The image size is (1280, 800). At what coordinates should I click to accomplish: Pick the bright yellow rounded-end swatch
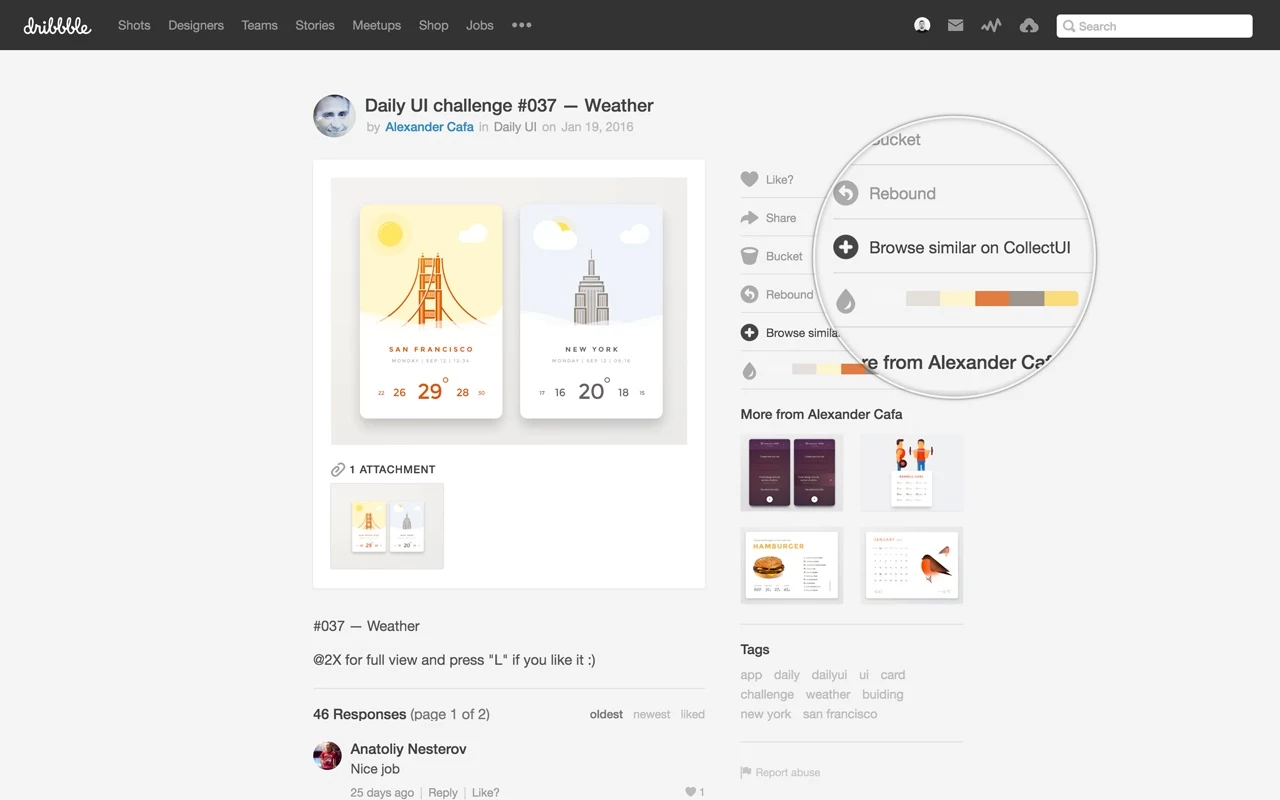1062,298
